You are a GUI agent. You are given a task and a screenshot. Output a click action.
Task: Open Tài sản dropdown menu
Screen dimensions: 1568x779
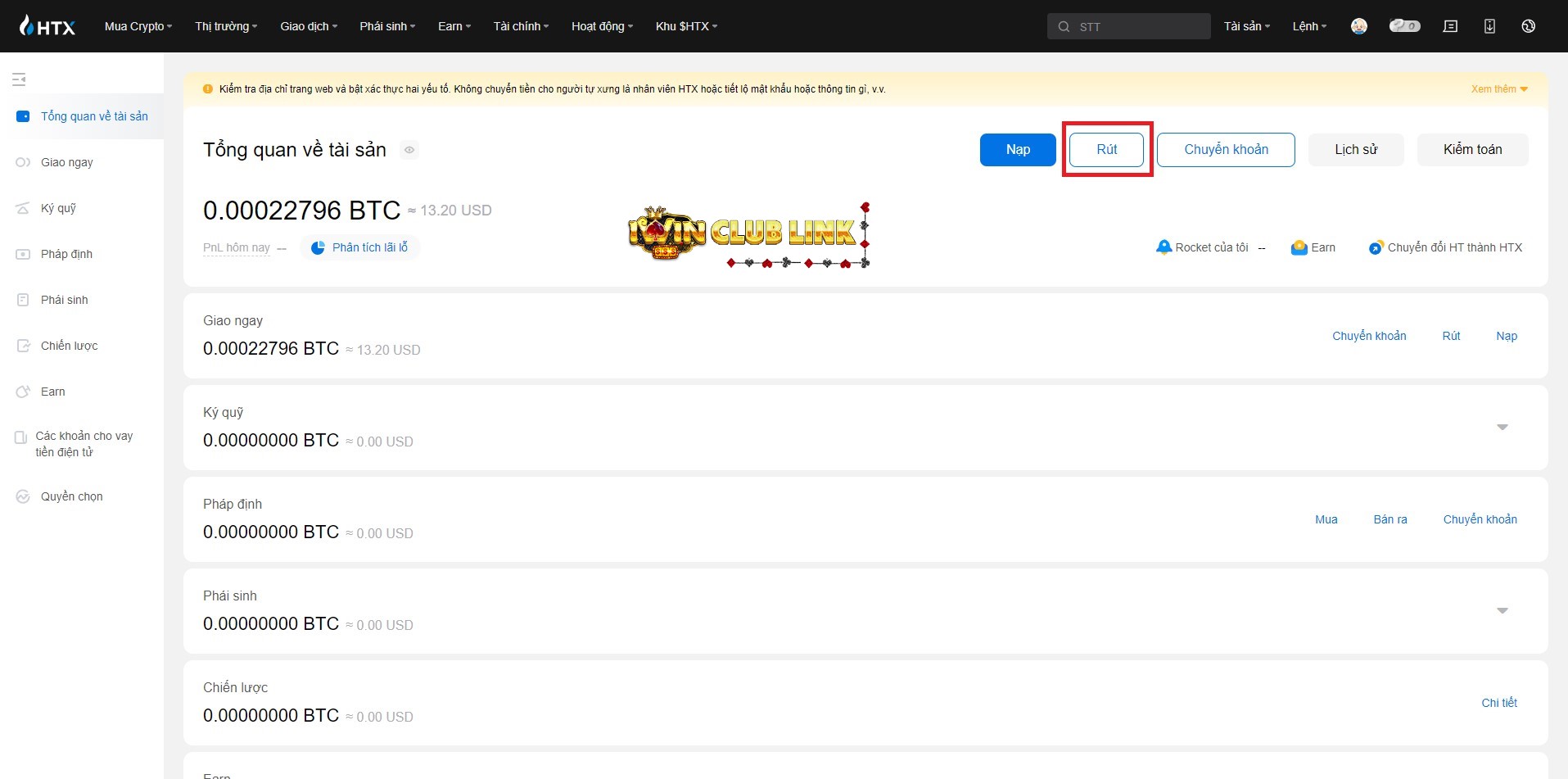coord(1247,26)
